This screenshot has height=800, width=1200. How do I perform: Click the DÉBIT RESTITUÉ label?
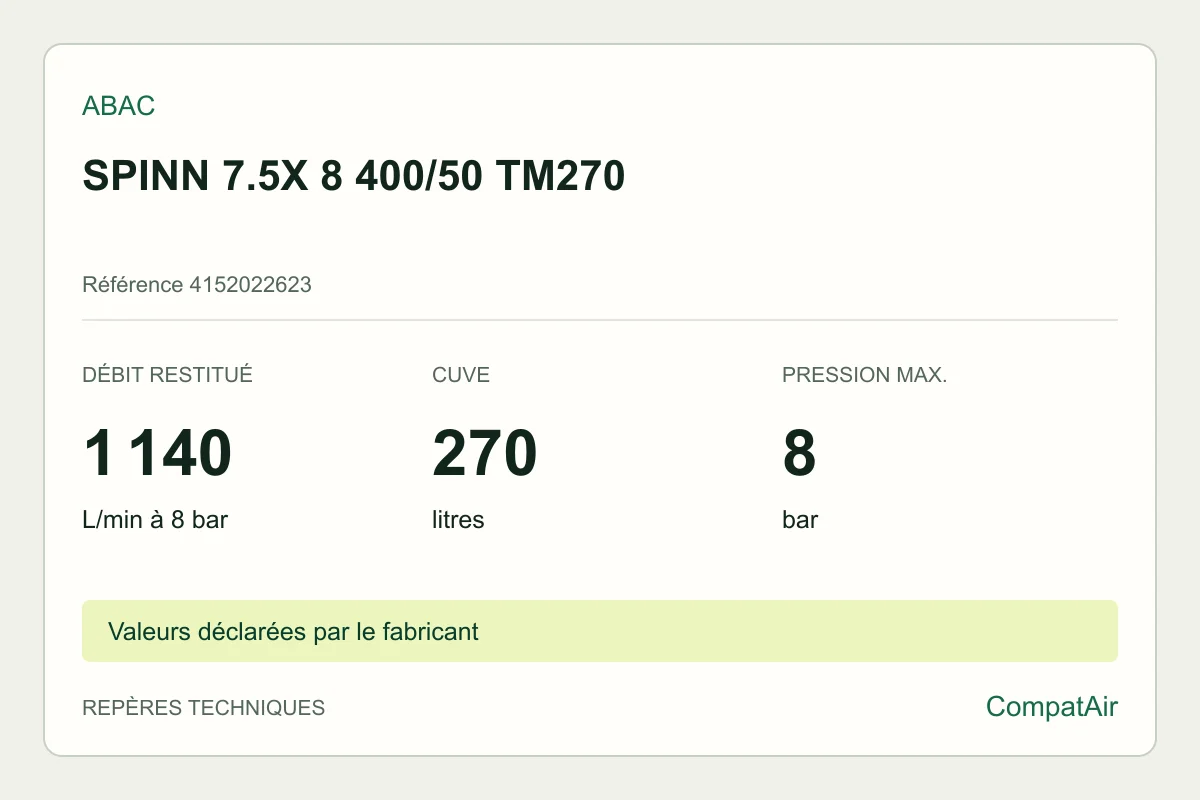(x=167, y=375)
